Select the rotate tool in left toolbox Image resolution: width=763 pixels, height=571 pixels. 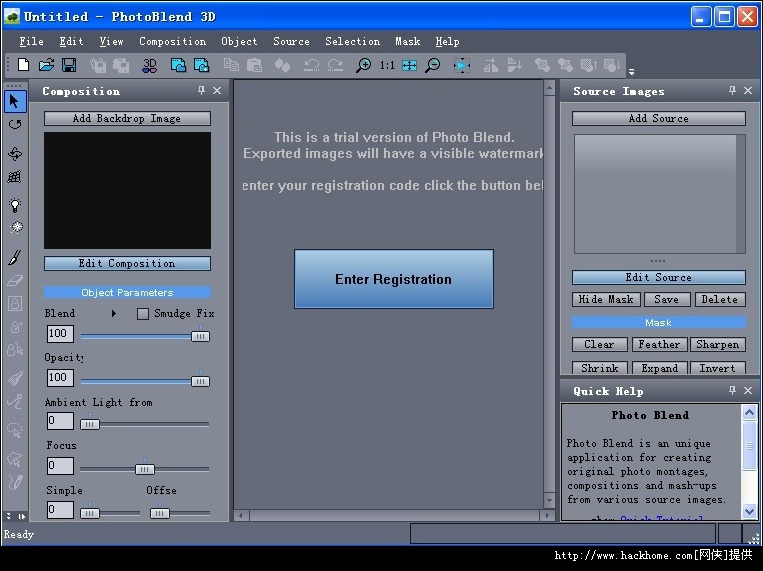pyautogui.click(x=15, y=125)
